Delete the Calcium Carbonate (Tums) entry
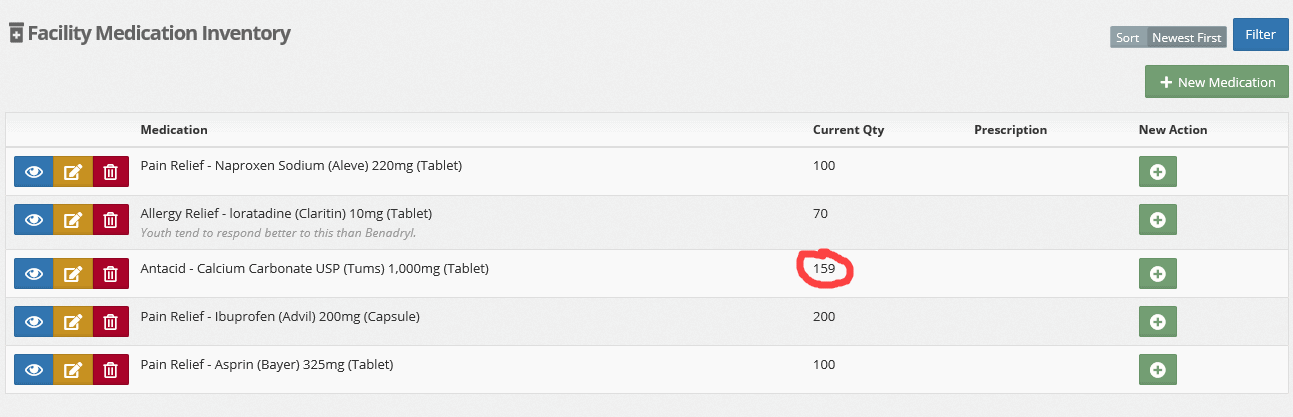This screenshot has height=417, width=1293. coord(111,273)
